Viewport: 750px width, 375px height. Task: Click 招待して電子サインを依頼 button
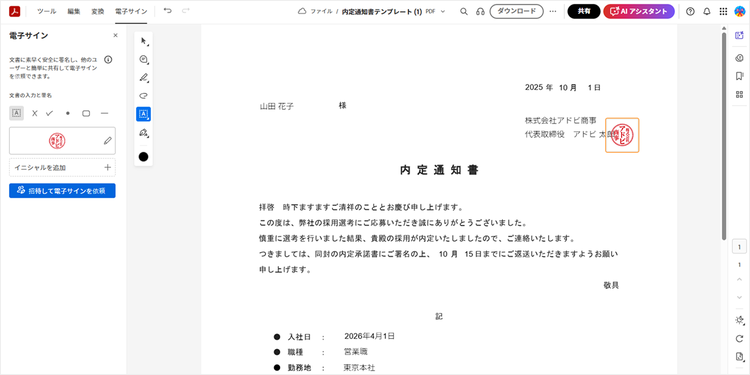point(62,190)
